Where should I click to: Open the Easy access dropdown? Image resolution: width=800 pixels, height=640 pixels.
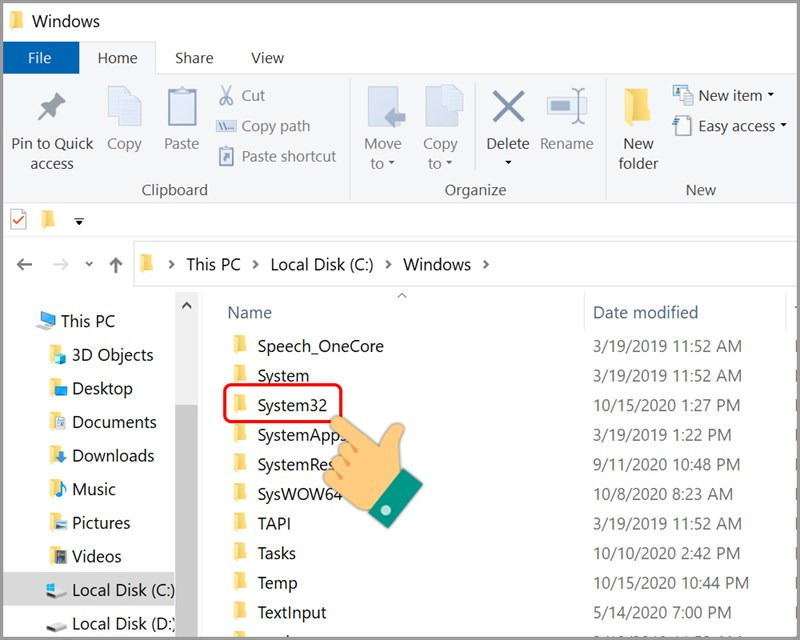click(x=728, y=126)
